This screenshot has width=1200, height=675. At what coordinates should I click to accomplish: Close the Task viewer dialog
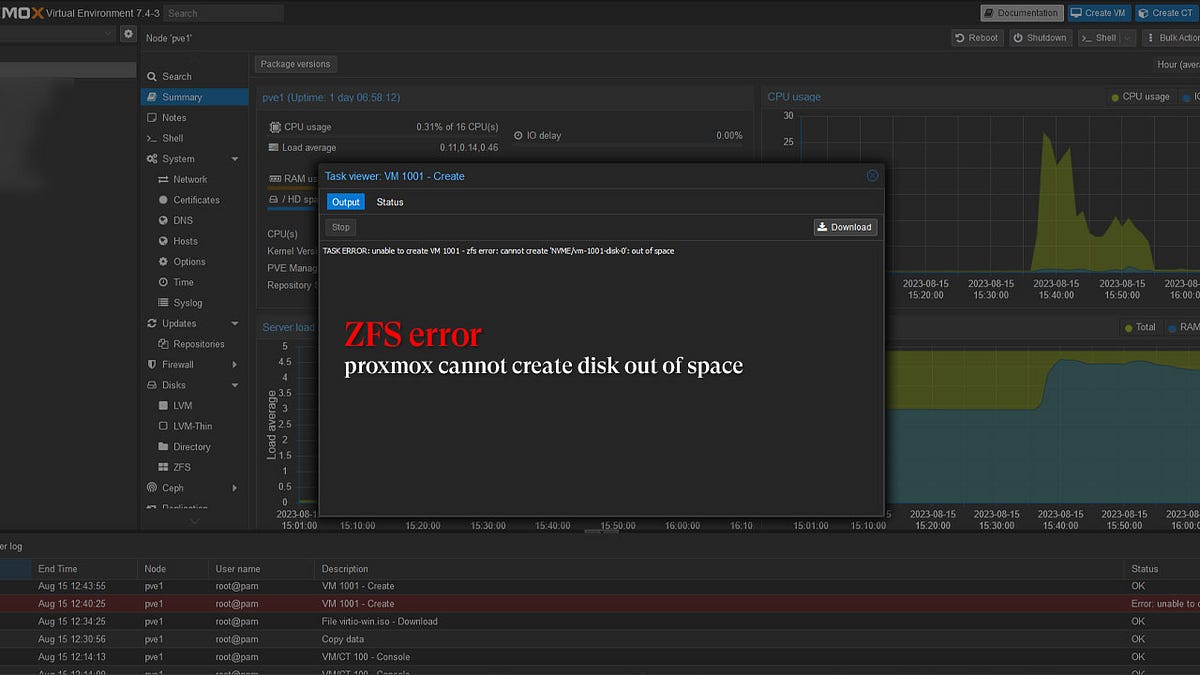[872, 176]
